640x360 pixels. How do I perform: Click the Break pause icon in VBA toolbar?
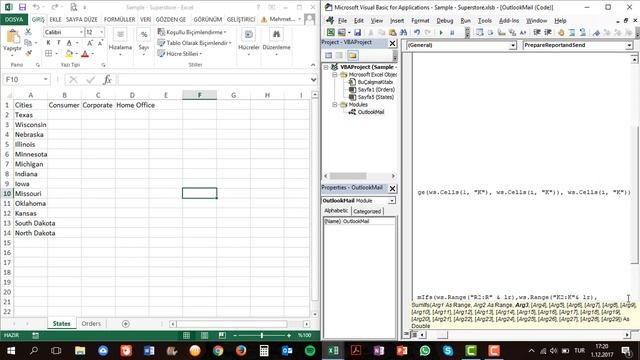coord(452,32)
